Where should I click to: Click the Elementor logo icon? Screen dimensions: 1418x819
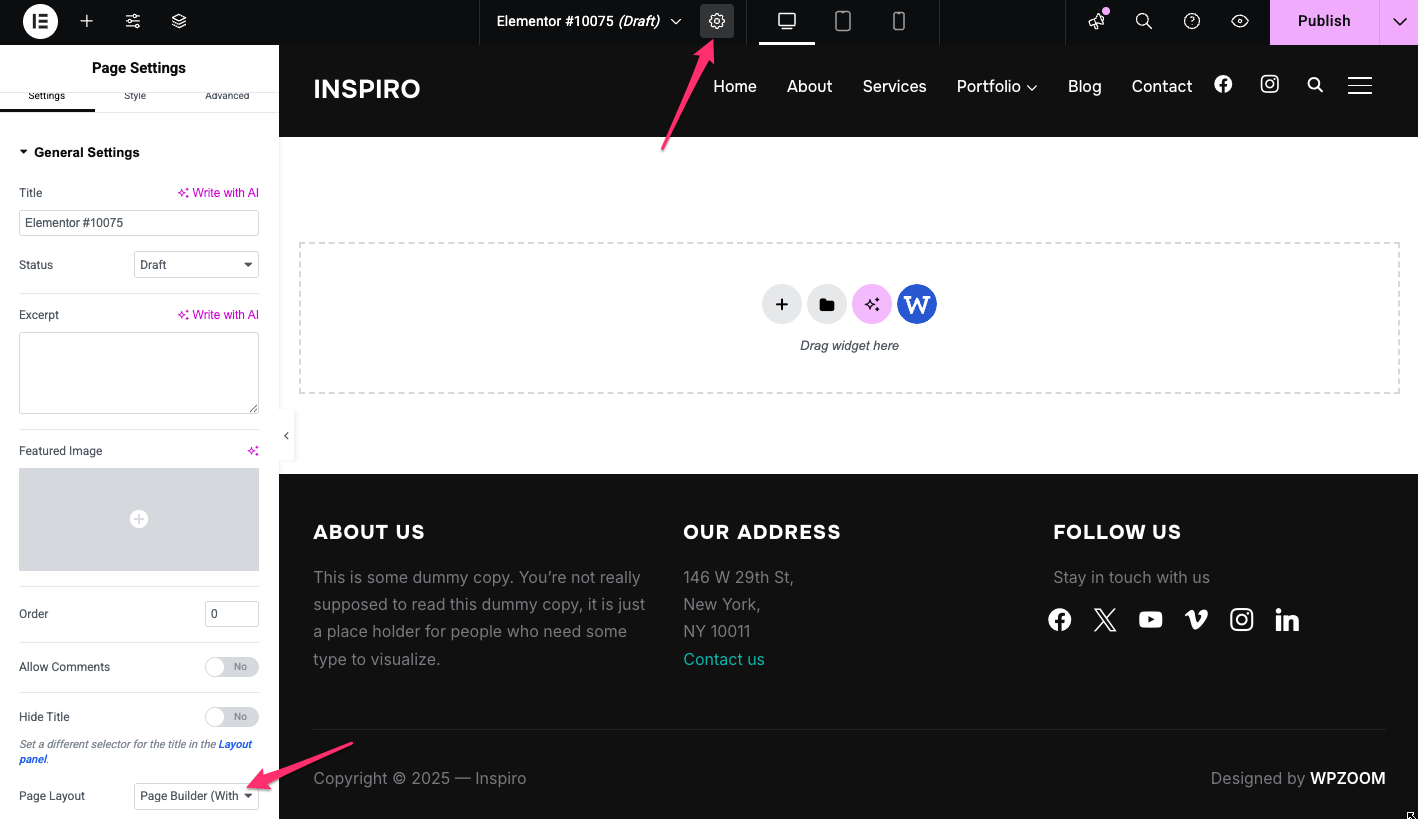[41, 21]
